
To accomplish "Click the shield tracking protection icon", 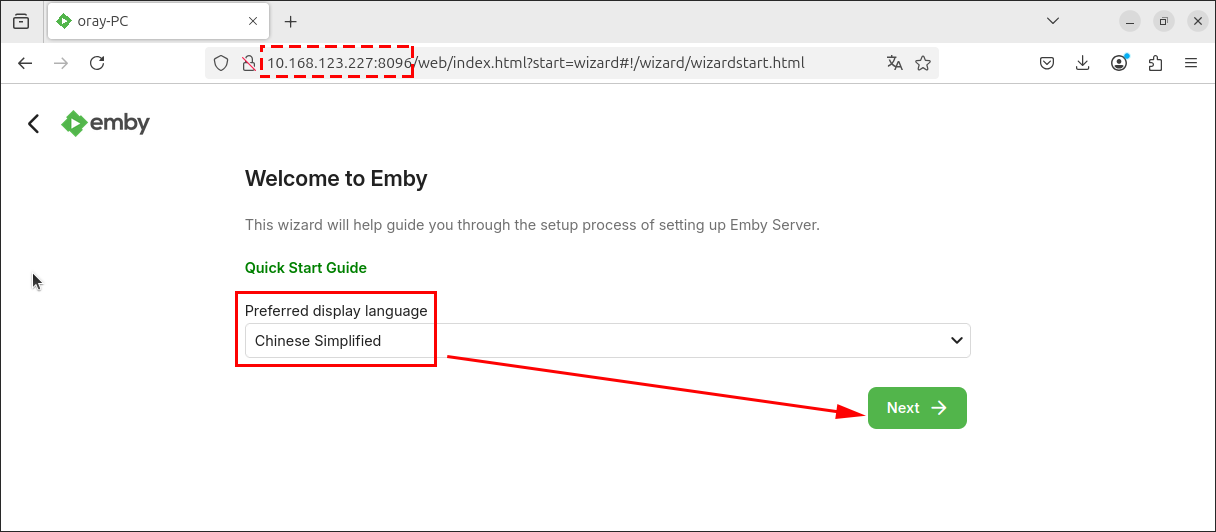I will click(223, 63).
